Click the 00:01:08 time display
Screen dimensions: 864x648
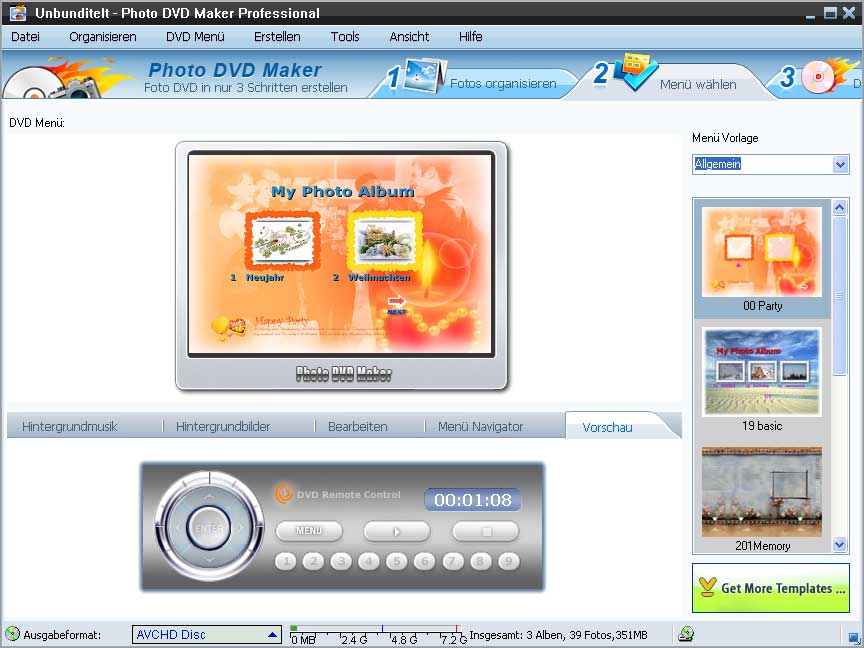tap(473, 500)
